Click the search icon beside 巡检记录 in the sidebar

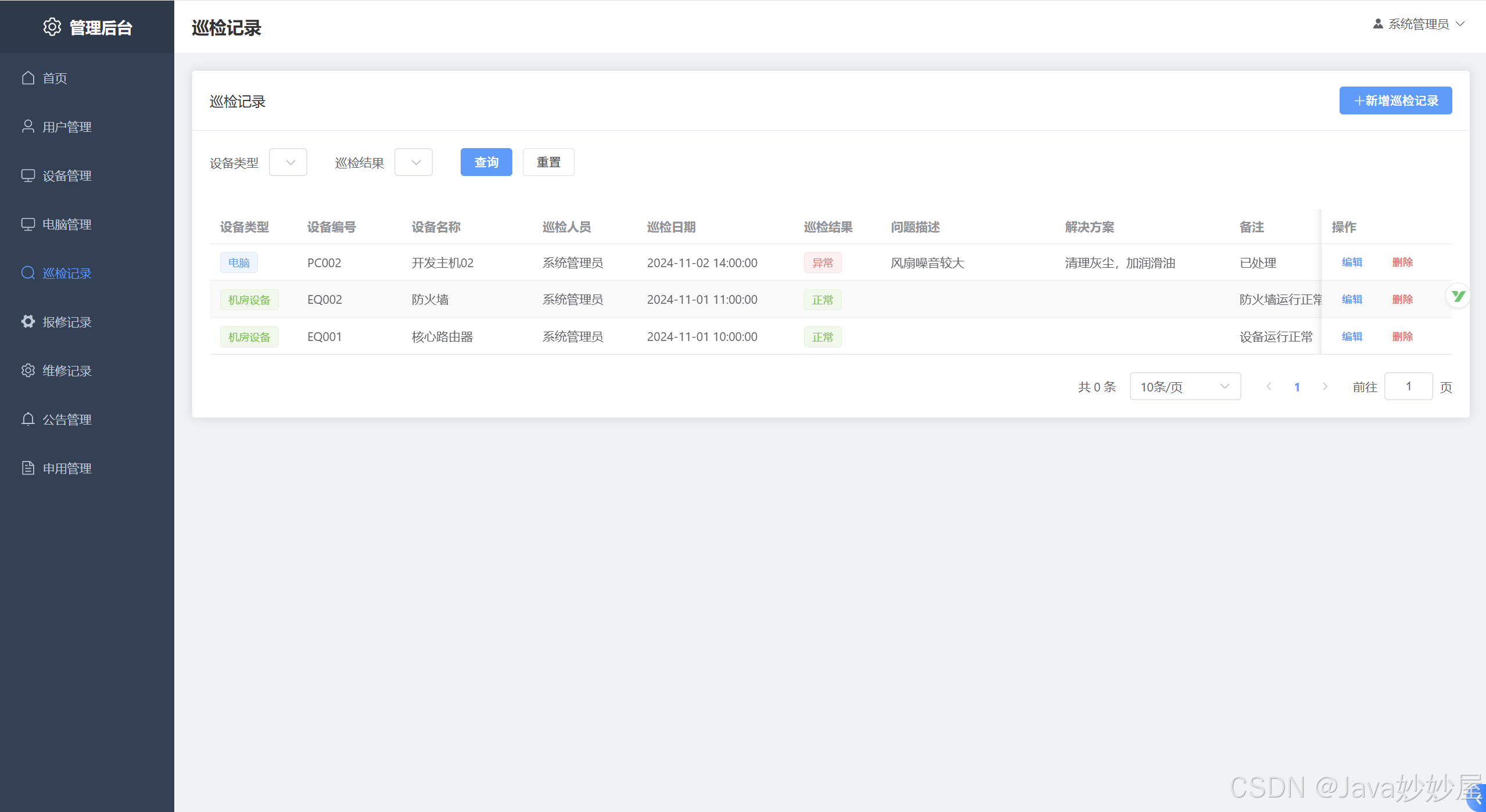coord(28,273)
